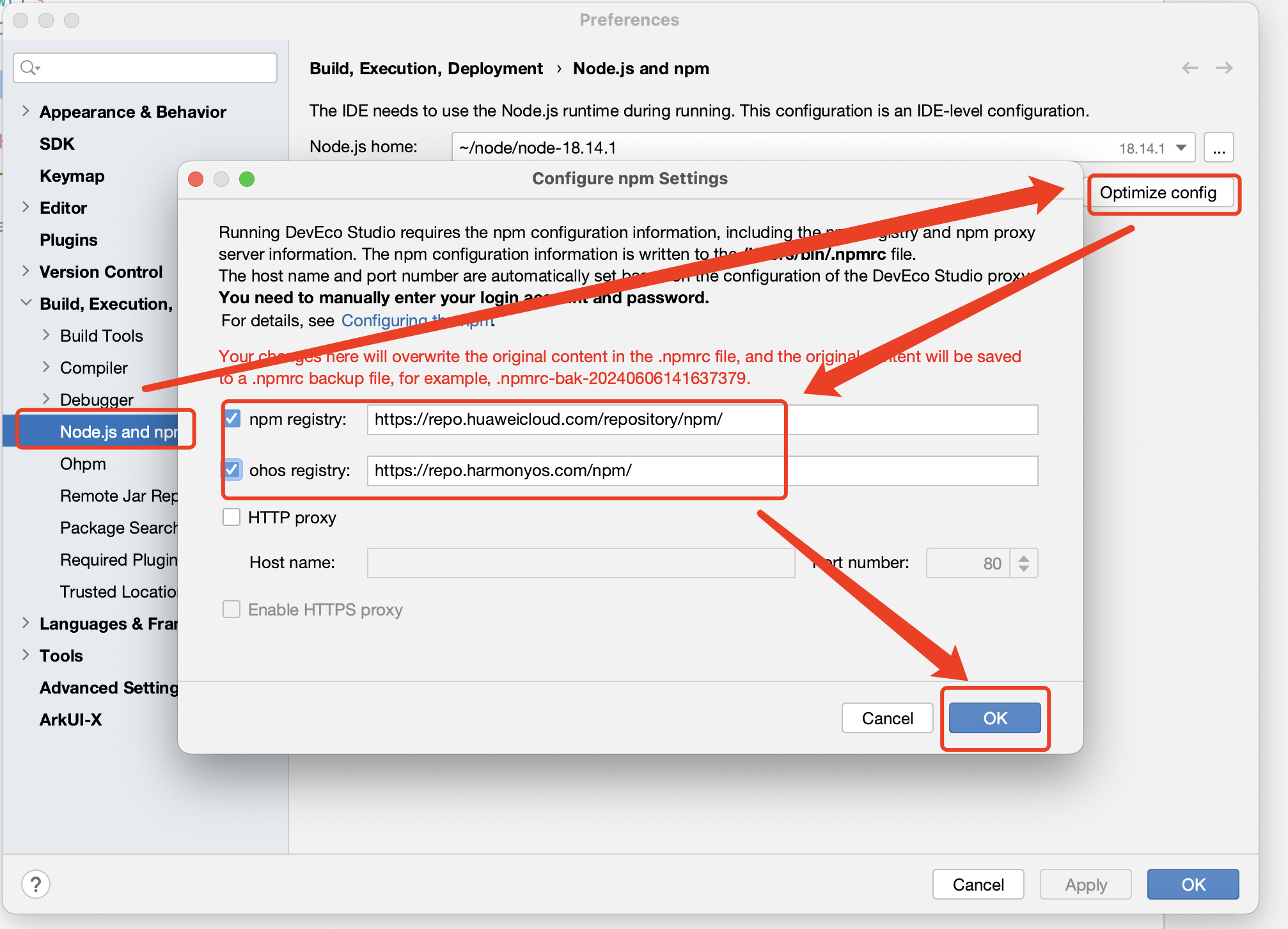Click the browse ellipsis button for Node.js home
Screen dimensions: 1288x929
tap(1219, 148)
